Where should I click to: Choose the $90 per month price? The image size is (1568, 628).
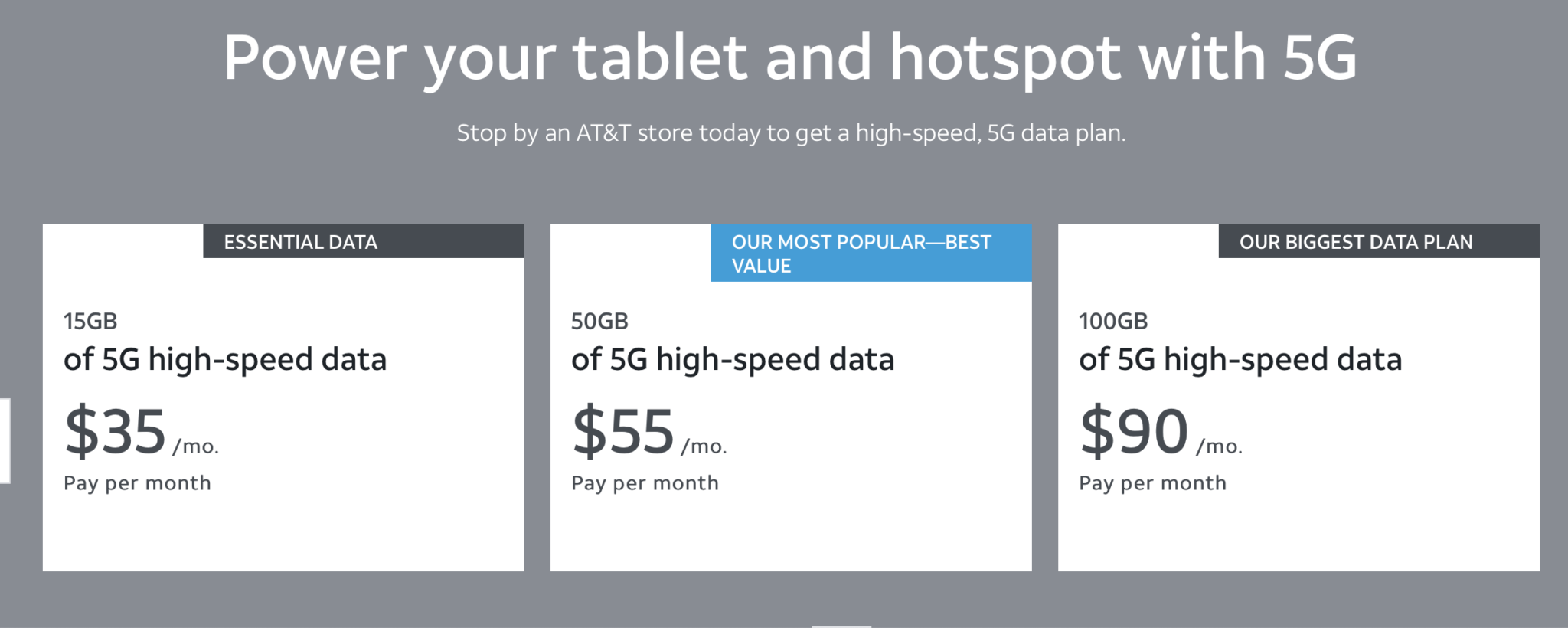[x=1134, y=431]
